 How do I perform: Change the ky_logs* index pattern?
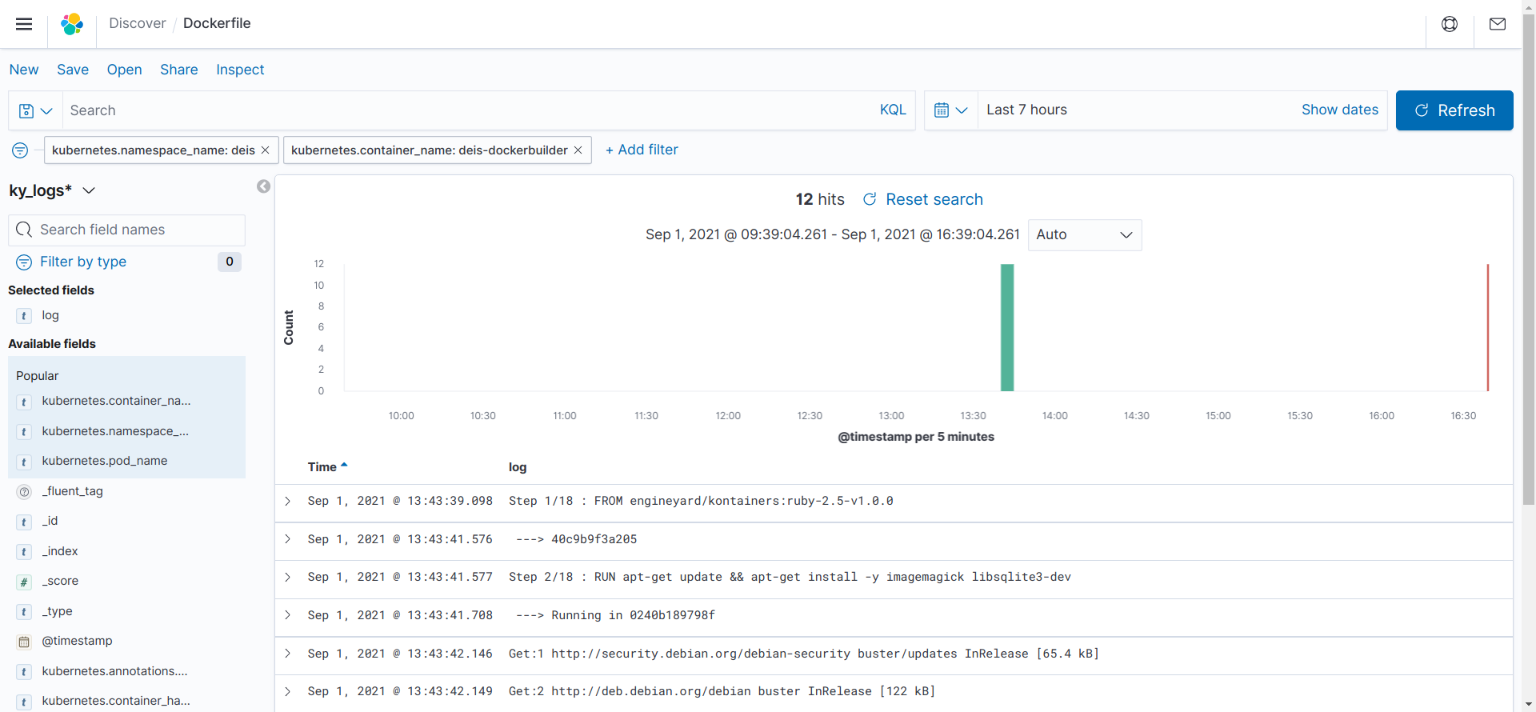pyautogui.click(x=52, y=190)
